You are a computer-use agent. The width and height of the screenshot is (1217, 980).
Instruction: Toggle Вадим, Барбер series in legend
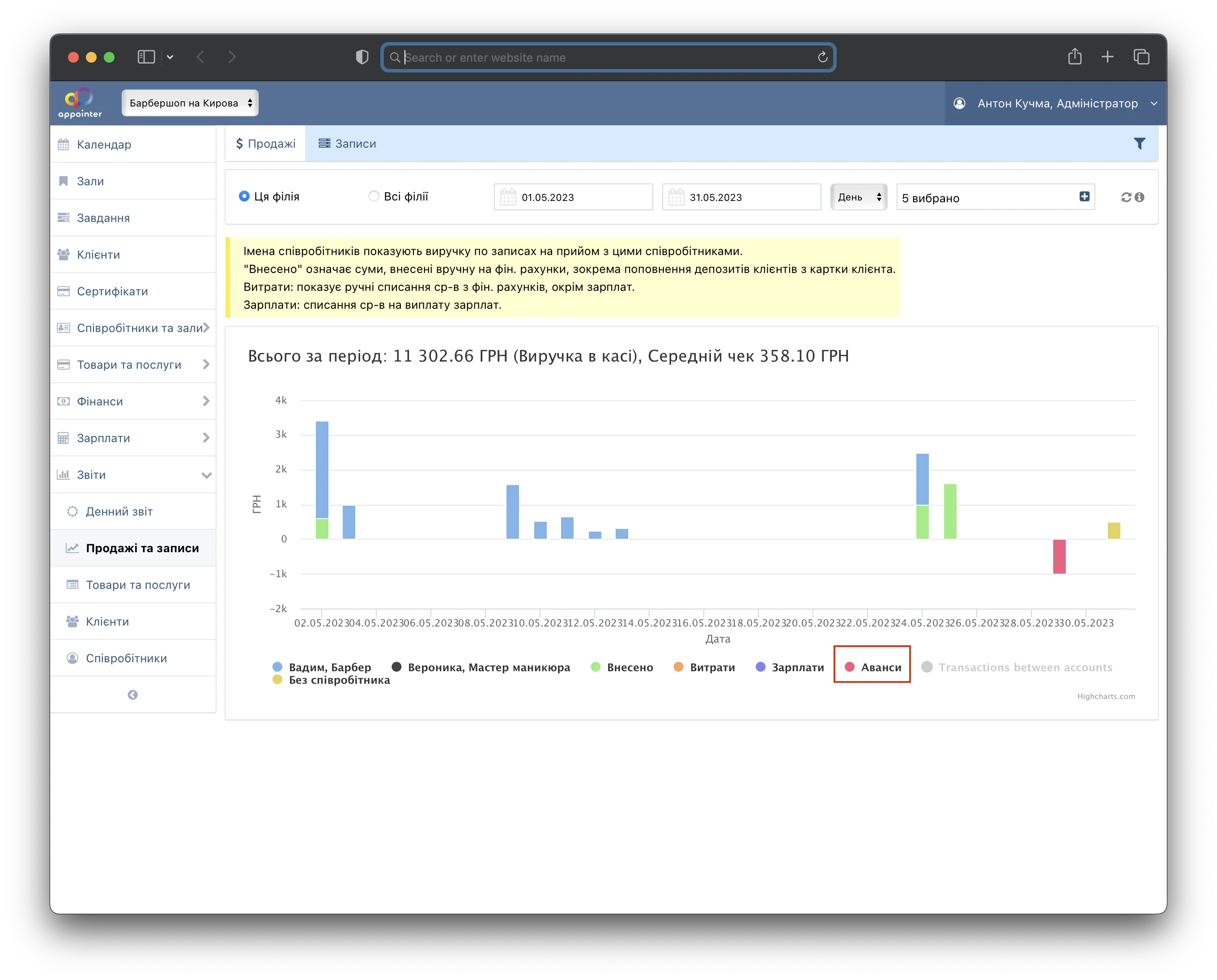pos(322,667)
